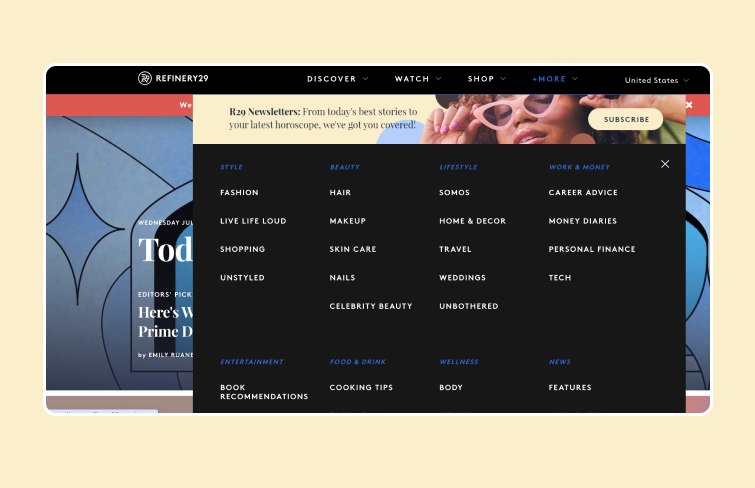
Task: Expand the Watch chevron
Action: click(x=439, y=79)
